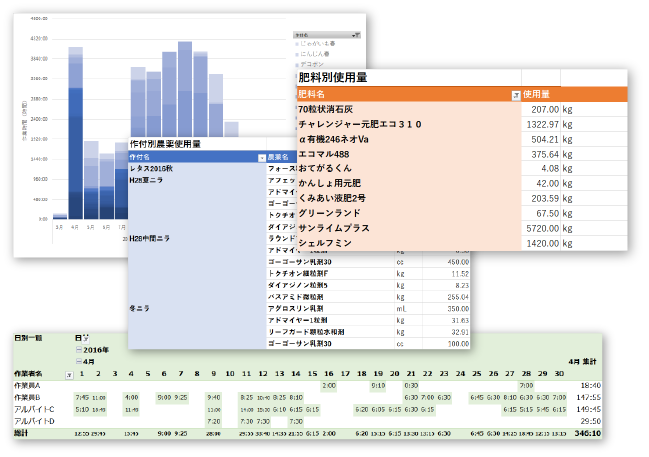
Task: Open the 作業者名 filter dropdown
Action: 69,375
